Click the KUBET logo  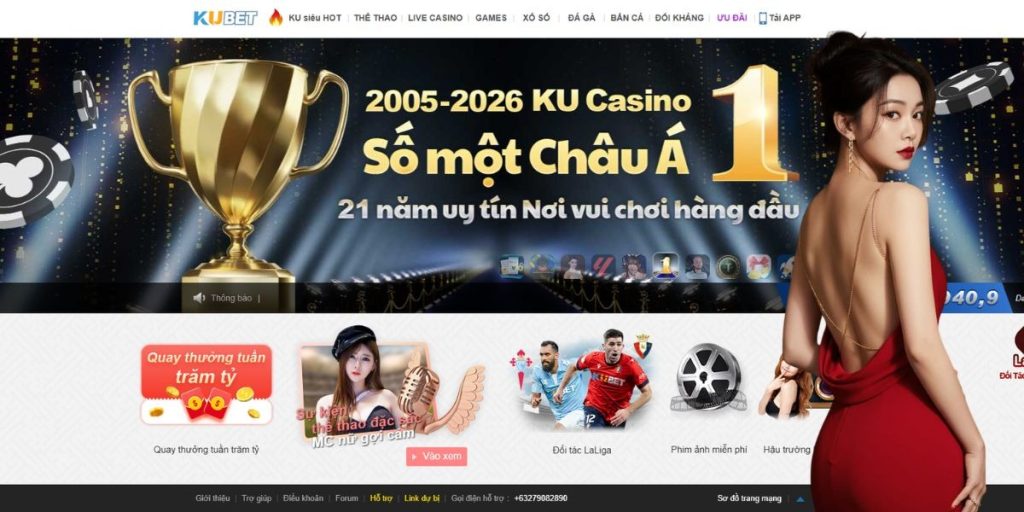(x=225, y=18)
